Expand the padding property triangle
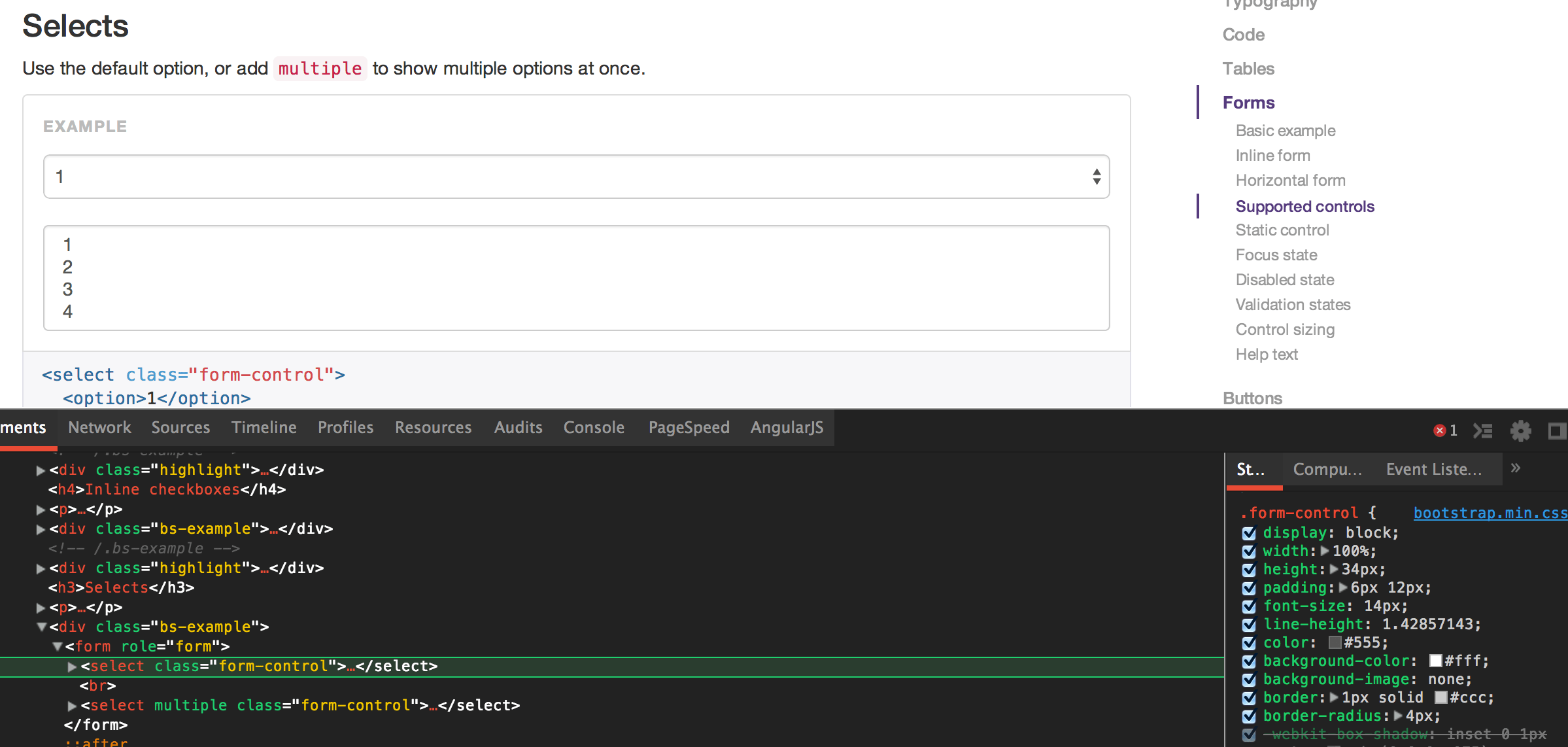This screenshot has height=747, width=1568. point(1343,587)
